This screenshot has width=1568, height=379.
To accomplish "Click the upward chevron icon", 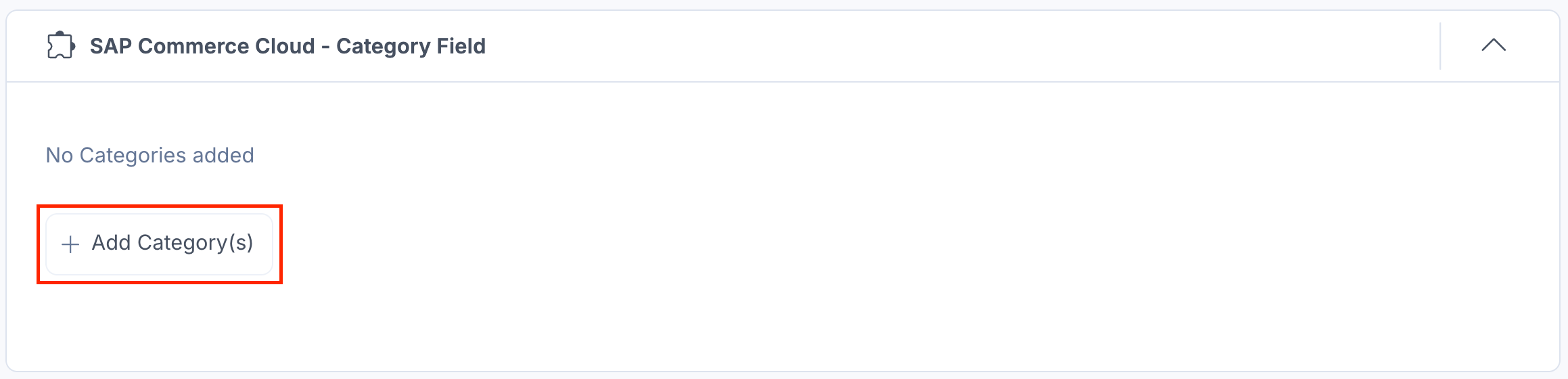I will 1494,45.
